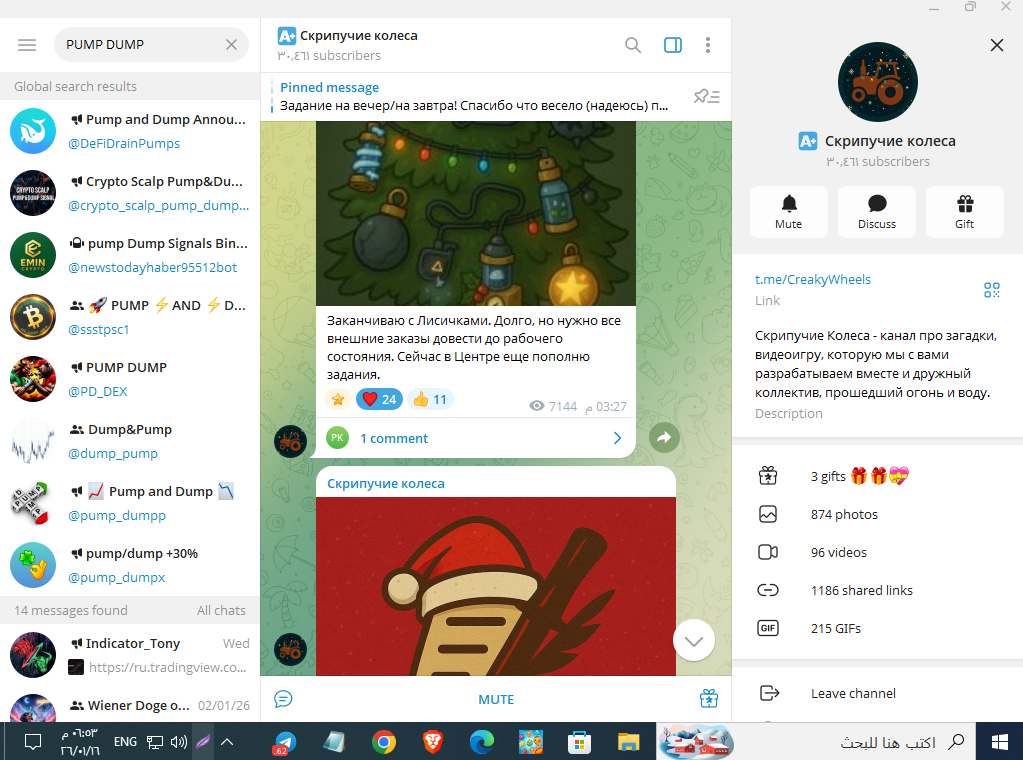Click the tractor channel profile avatar
Viewport: 1023px width, 760px height.
(x=877, y=82)
